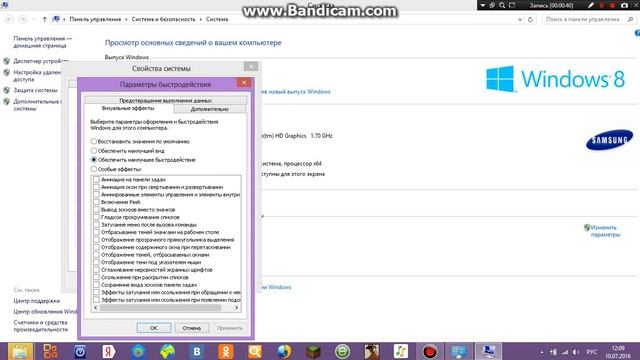Click the green round taskbar icon
The height and width of the screenshot is (360, 640).
342,351
